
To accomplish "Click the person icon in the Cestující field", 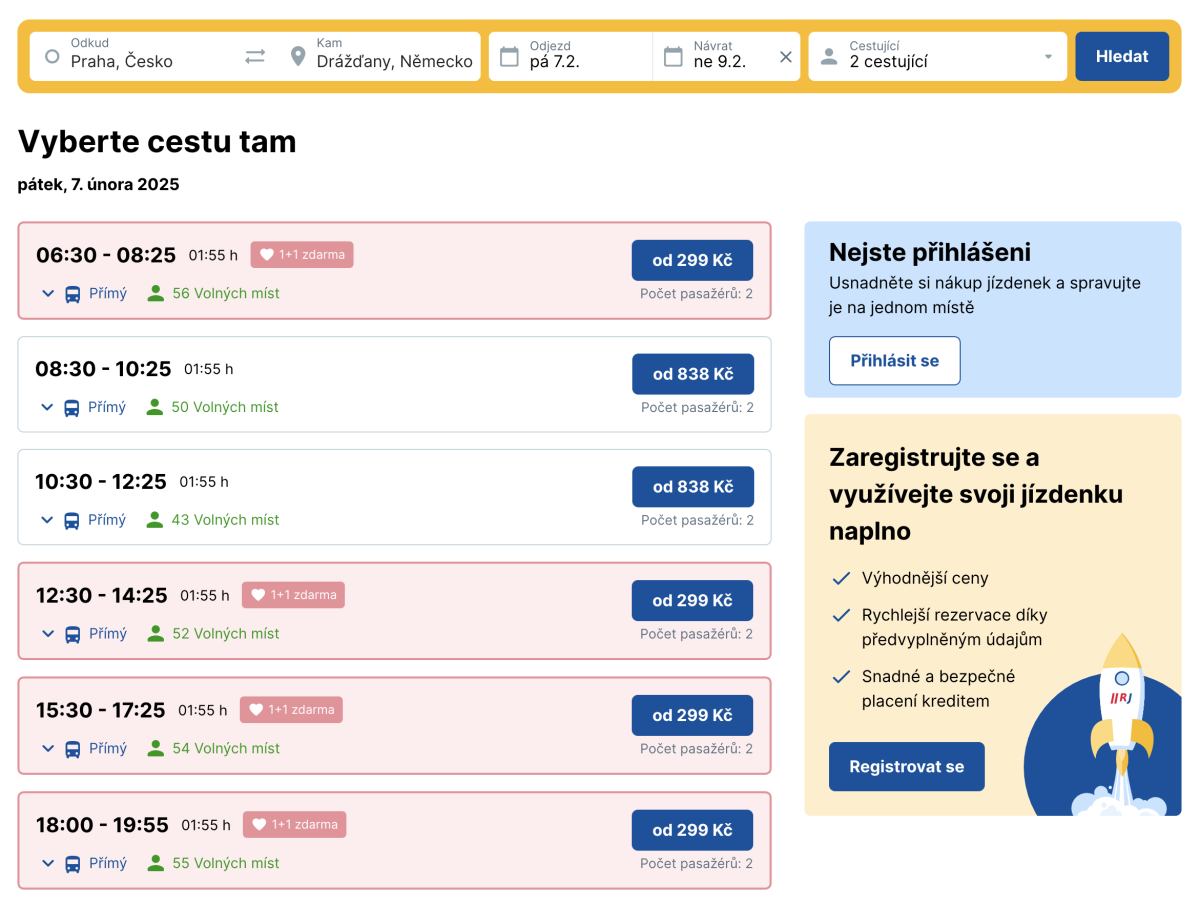I will tap(828, 57).
